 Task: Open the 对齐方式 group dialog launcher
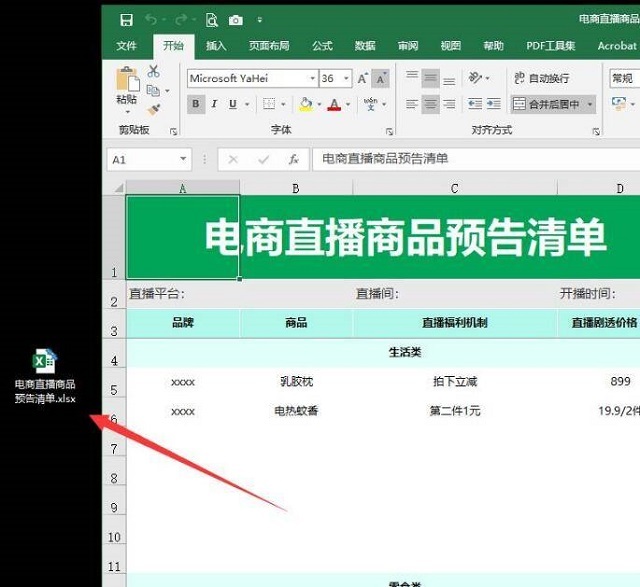coord(596,131)
